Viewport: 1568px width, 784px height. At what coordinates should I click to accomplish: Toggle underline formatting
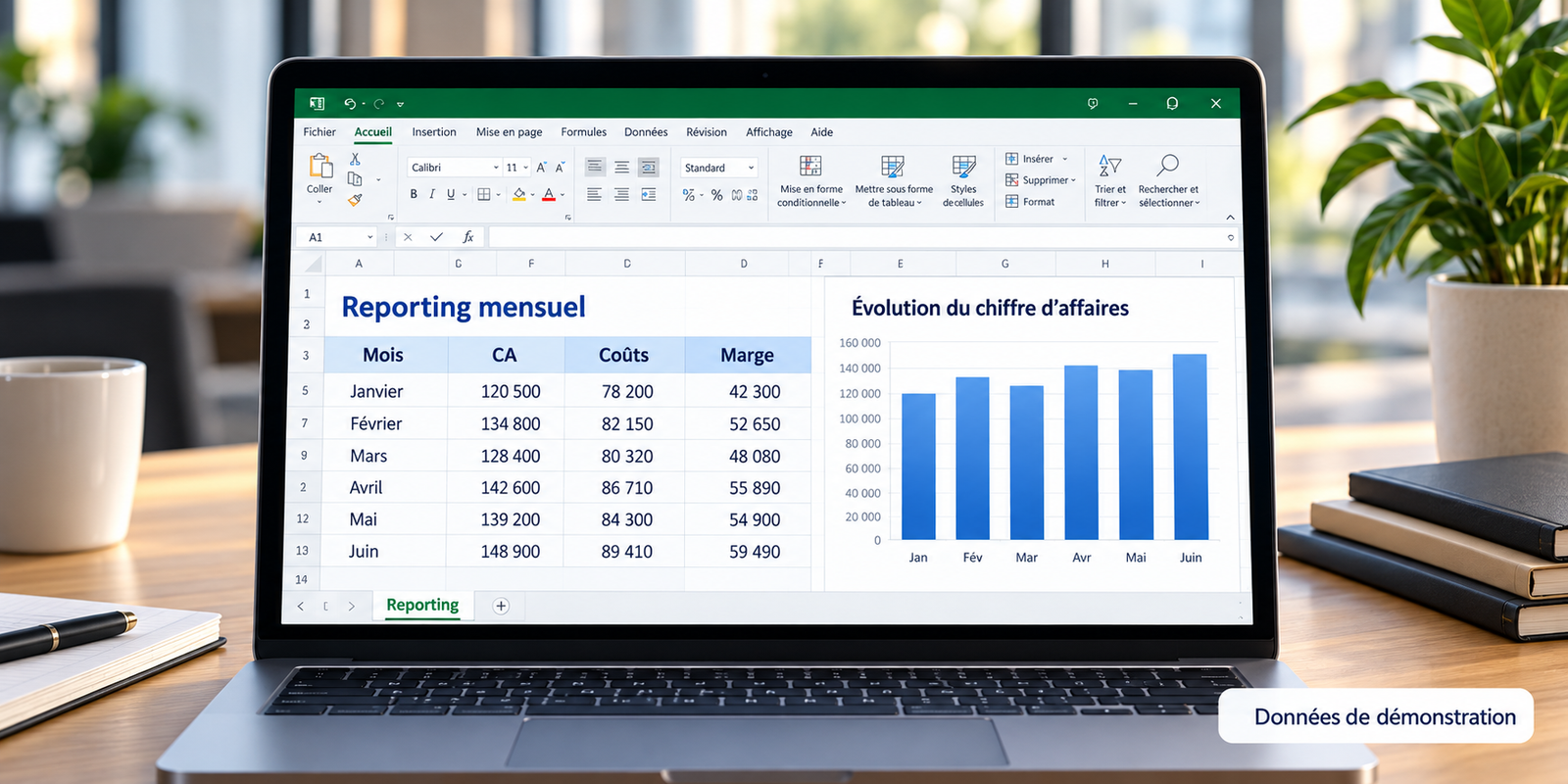tap(451, 194)
